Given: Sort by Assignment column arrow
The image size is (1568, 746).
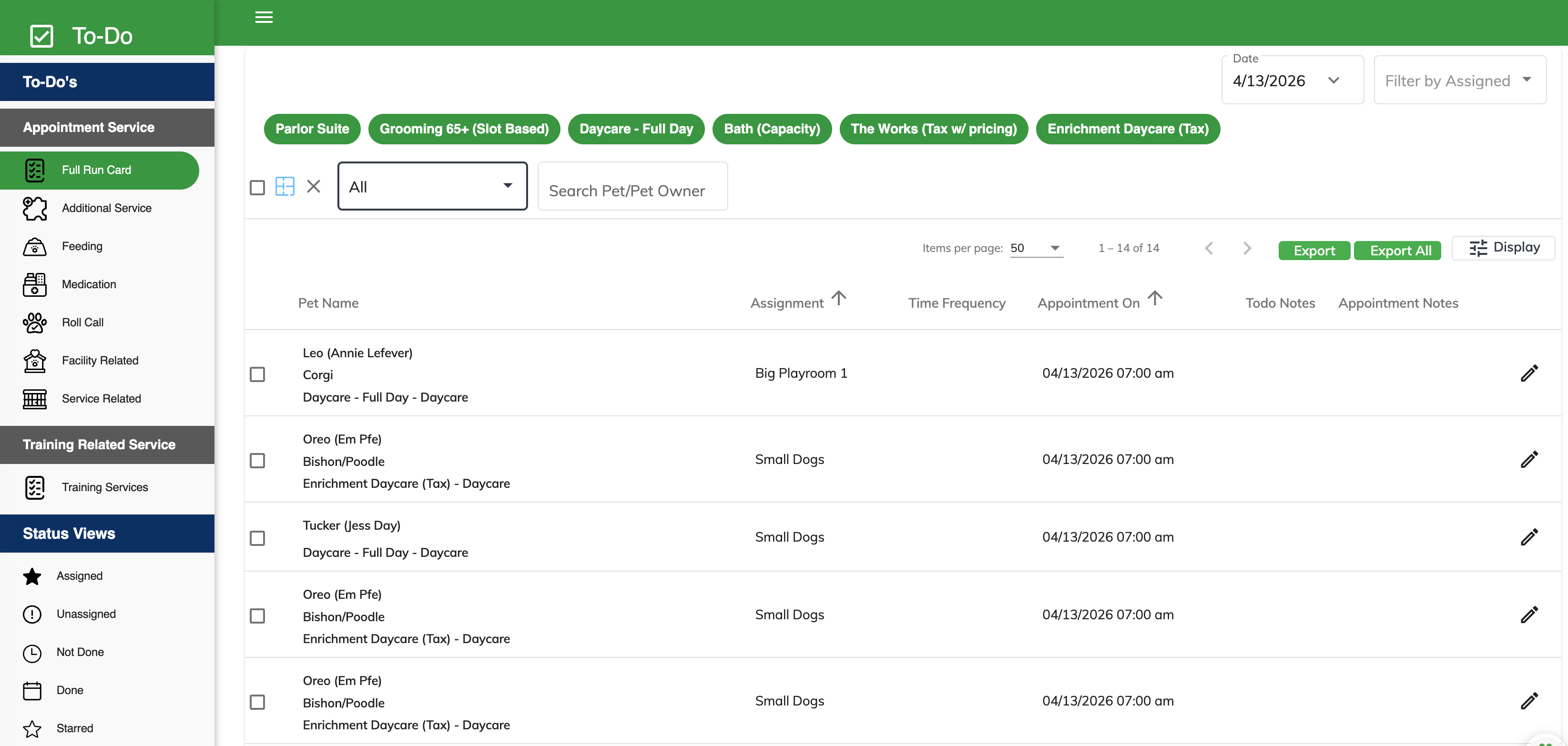Looking at the screenshot, I should click(x=839, y=298).
